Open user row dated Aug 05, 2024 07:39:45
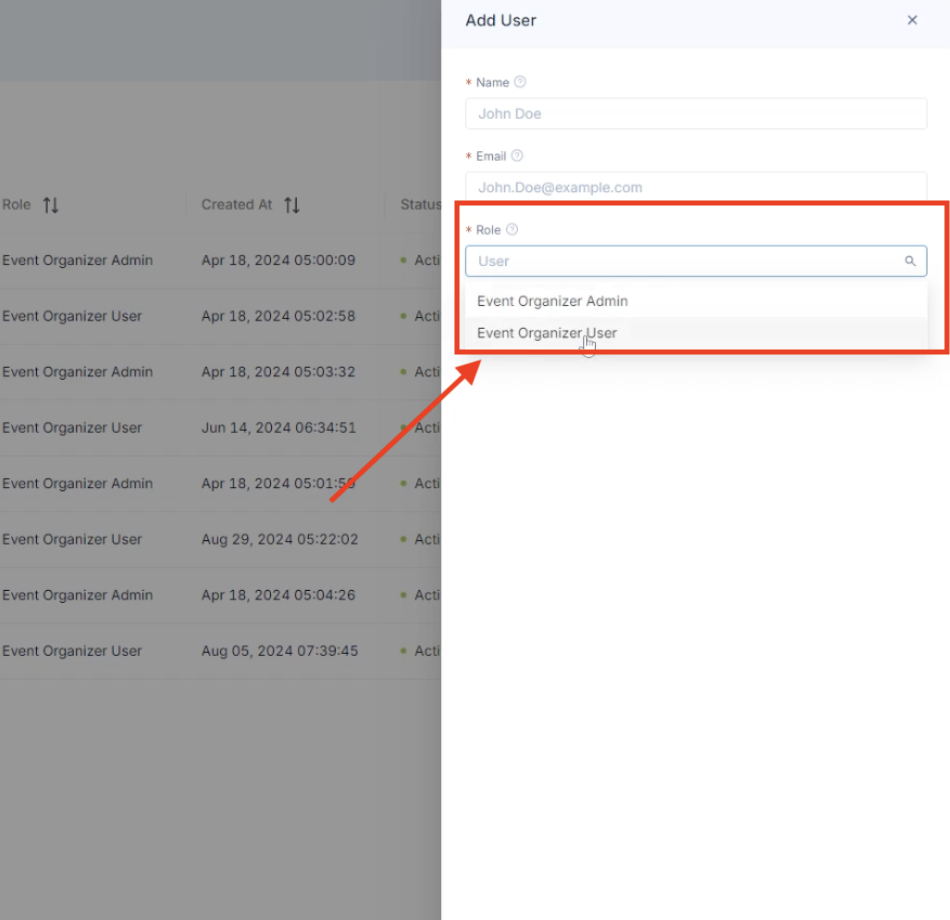Image resolution: width=950 pixels, height=920 pixels. (x=279, y=651)
